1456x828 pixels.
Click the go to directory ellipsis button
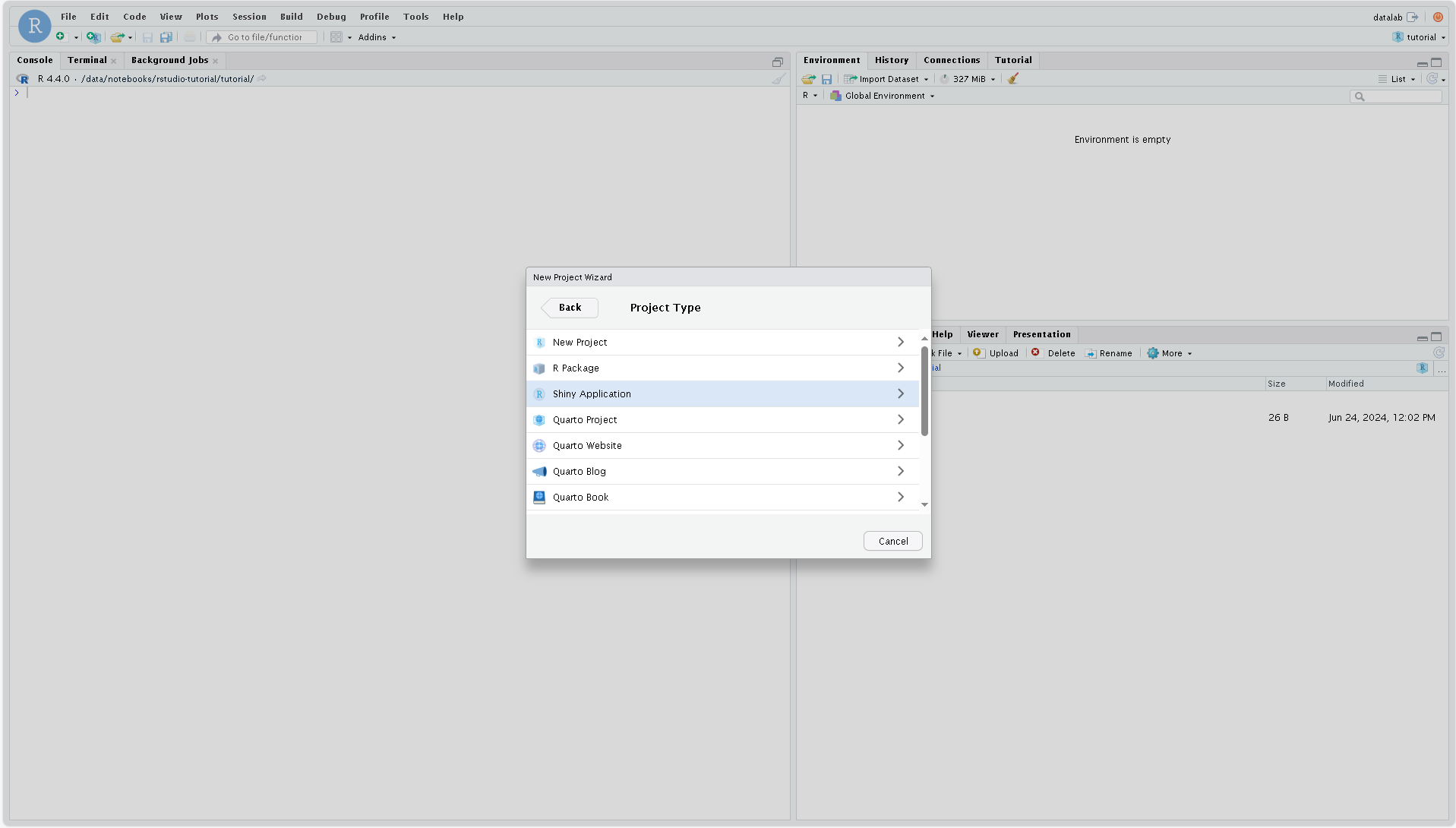coord(1441,368)
